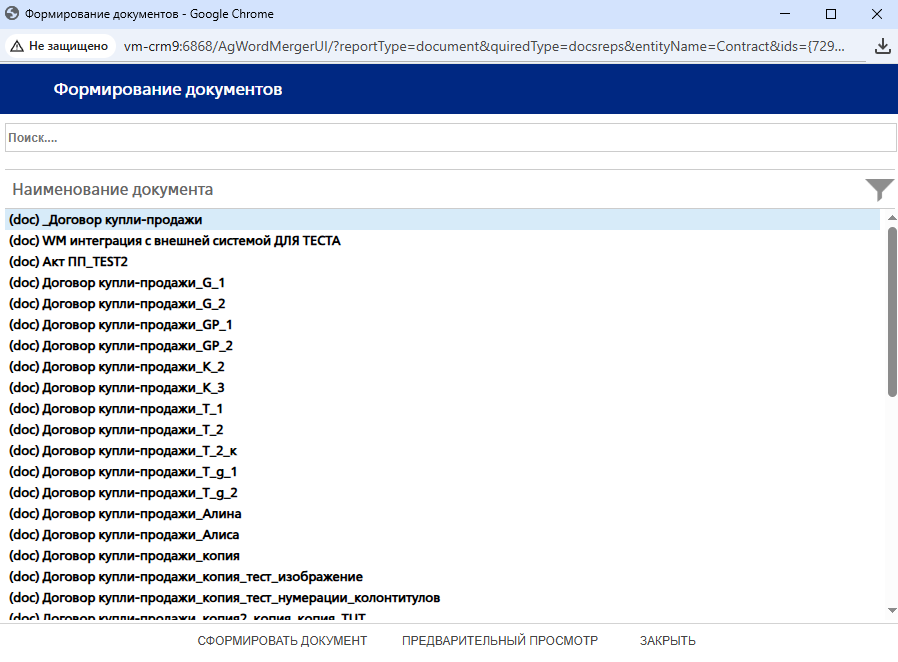Select '(doc) _Договор купли-продажи' item
The width and height of the screenshot is (898, 662).
(x=106, y=220)
